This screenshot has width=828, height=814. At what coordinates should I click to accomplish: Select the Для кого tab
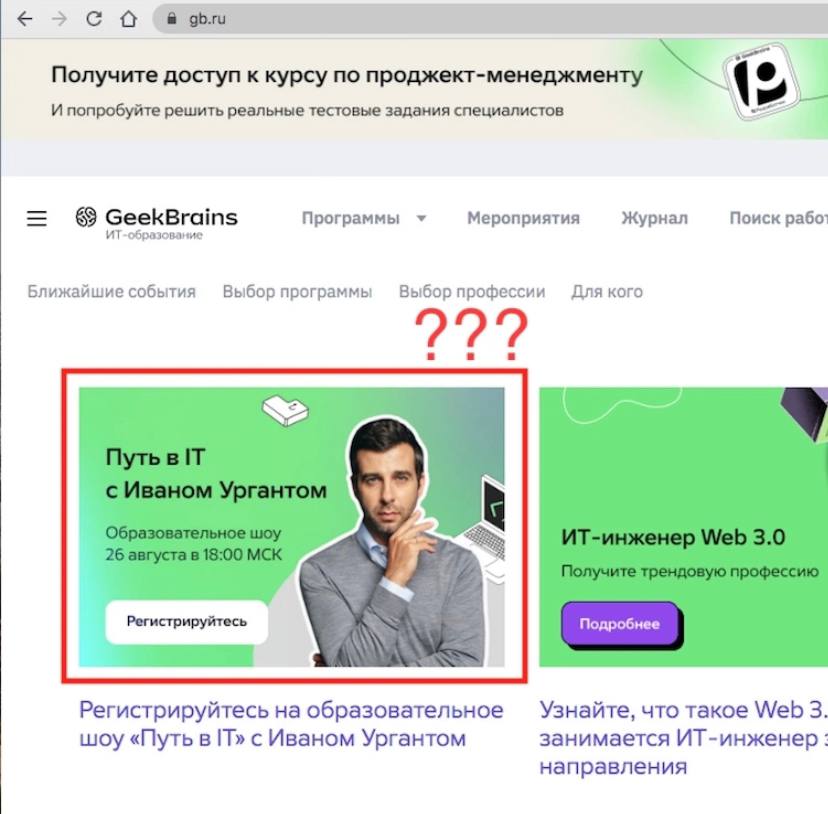tap(607, 292)
